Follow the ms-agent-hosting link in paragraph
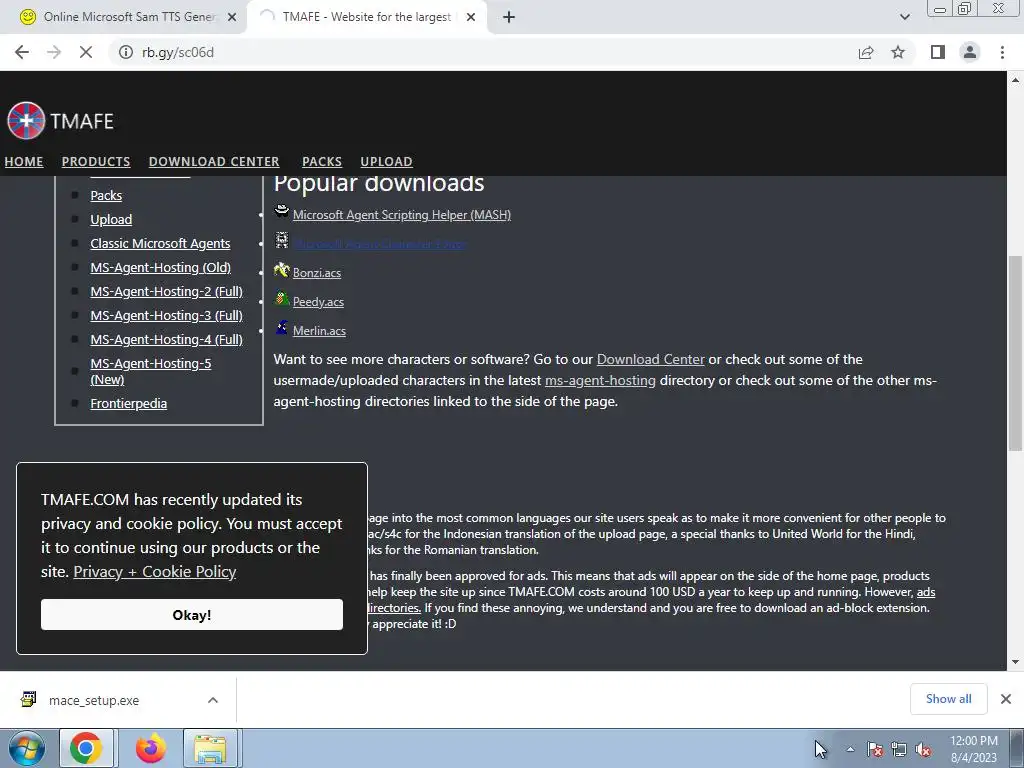The height and width of the screenshot is (768, 1024). [600, 380]
